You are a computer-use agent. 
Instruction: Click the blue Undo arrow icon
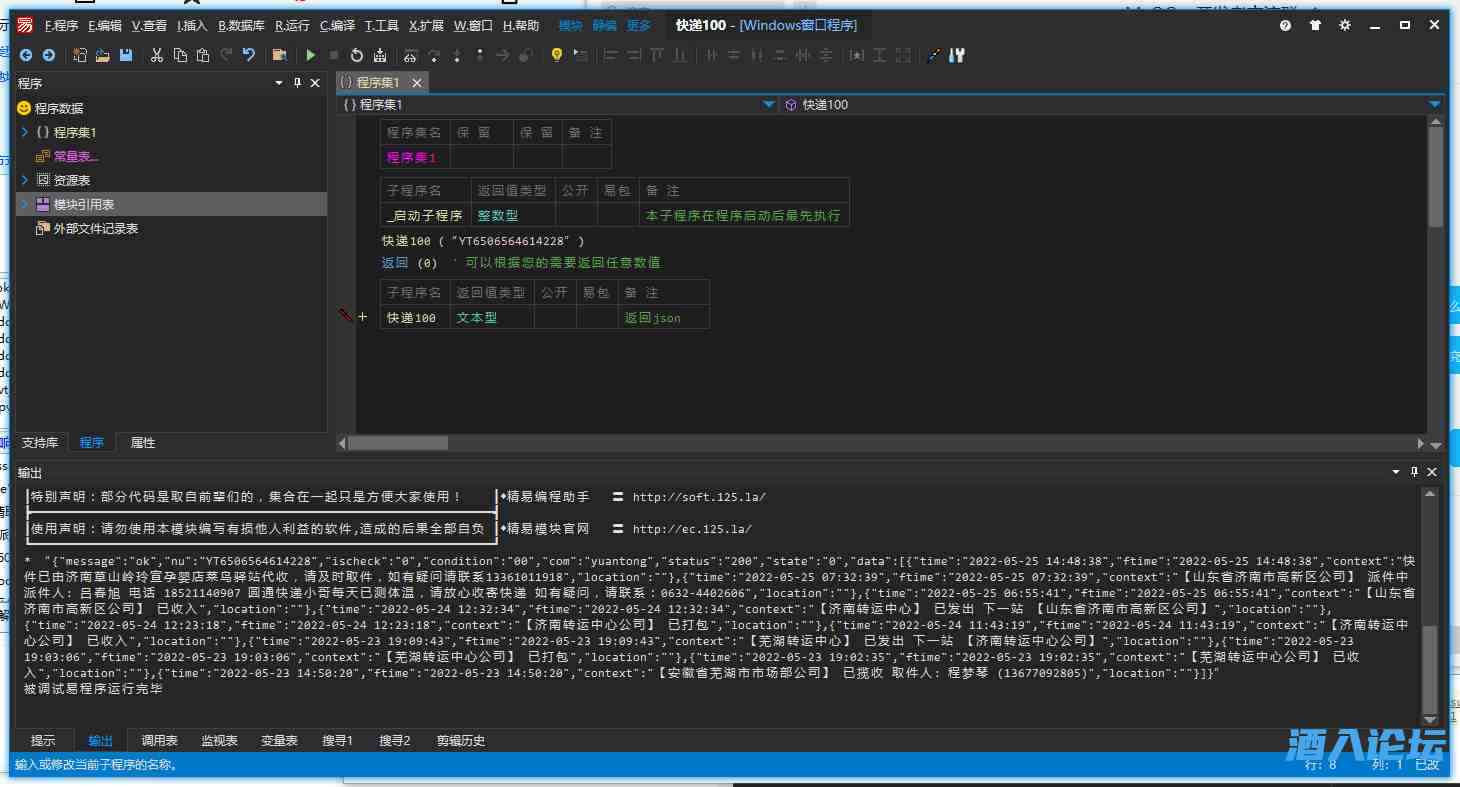(249, 56)
